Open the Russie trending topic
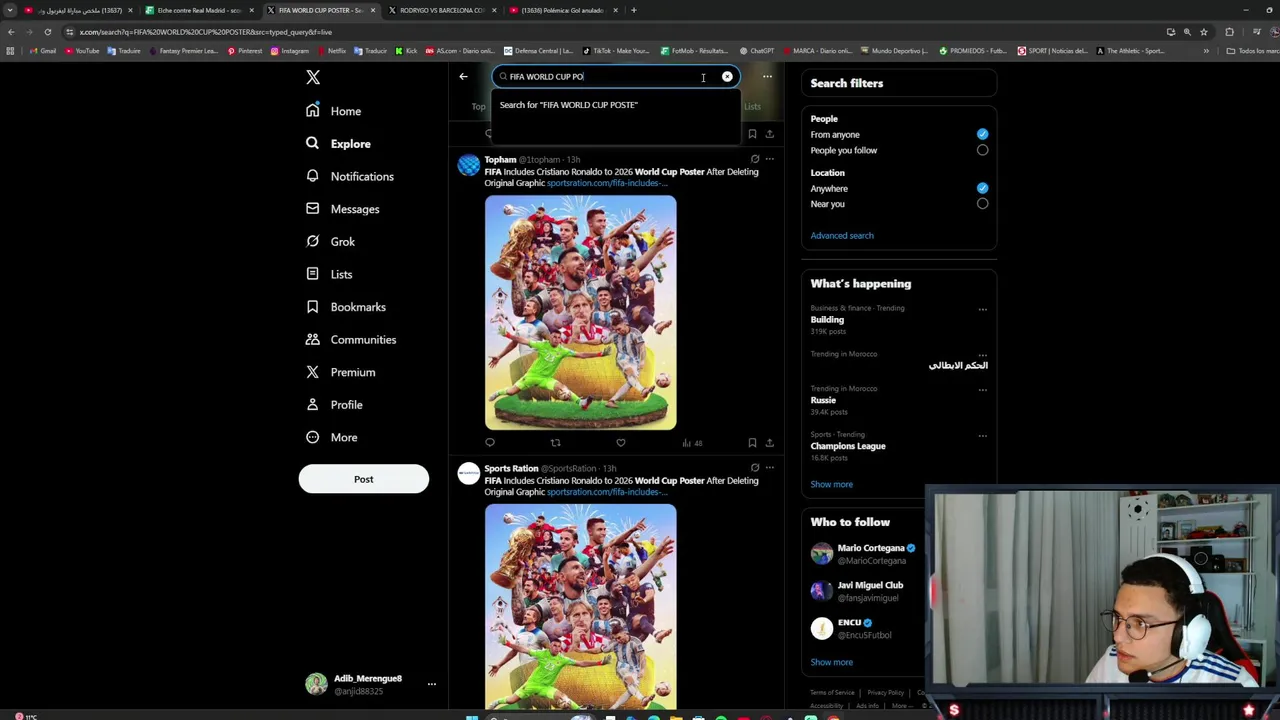The height and width of the screenshot is (720, 1280). point(823,400)
